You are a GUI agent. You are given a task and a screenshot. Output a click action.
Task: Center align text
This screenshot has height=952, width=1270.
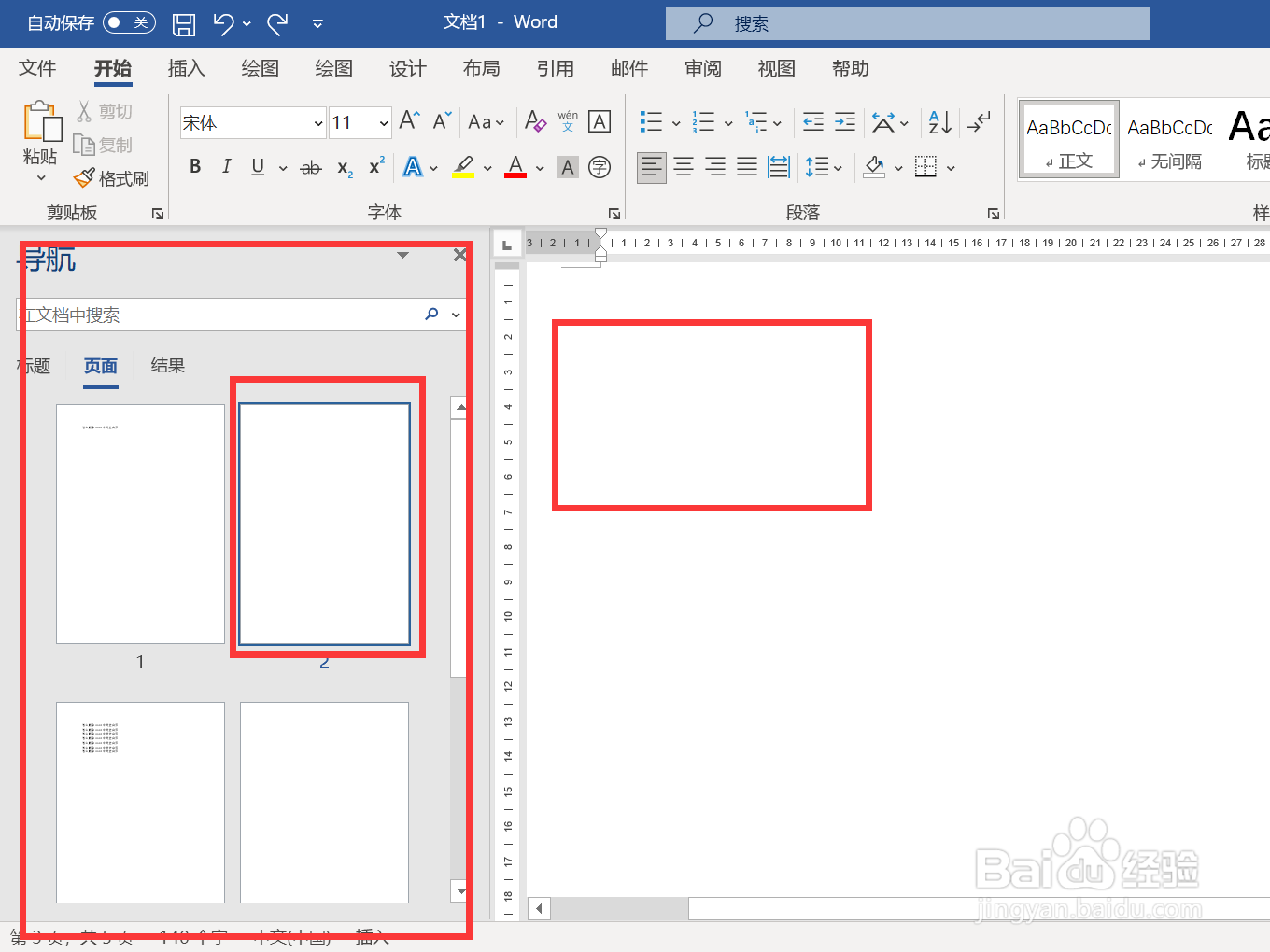(x=684, y=167)
